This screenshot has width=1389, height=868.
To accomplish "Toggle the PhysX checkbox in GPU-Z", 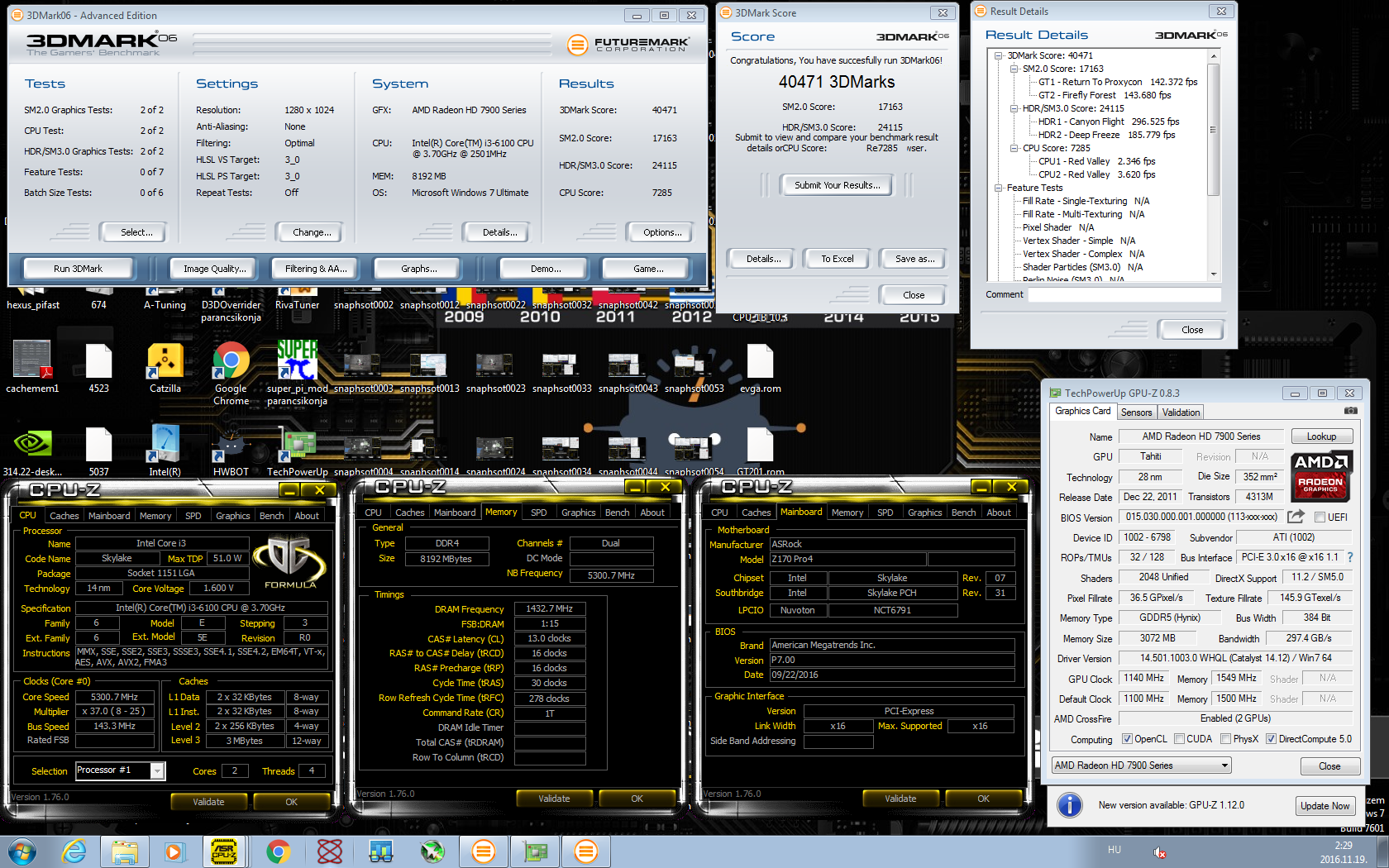I will pos(1225,739).
